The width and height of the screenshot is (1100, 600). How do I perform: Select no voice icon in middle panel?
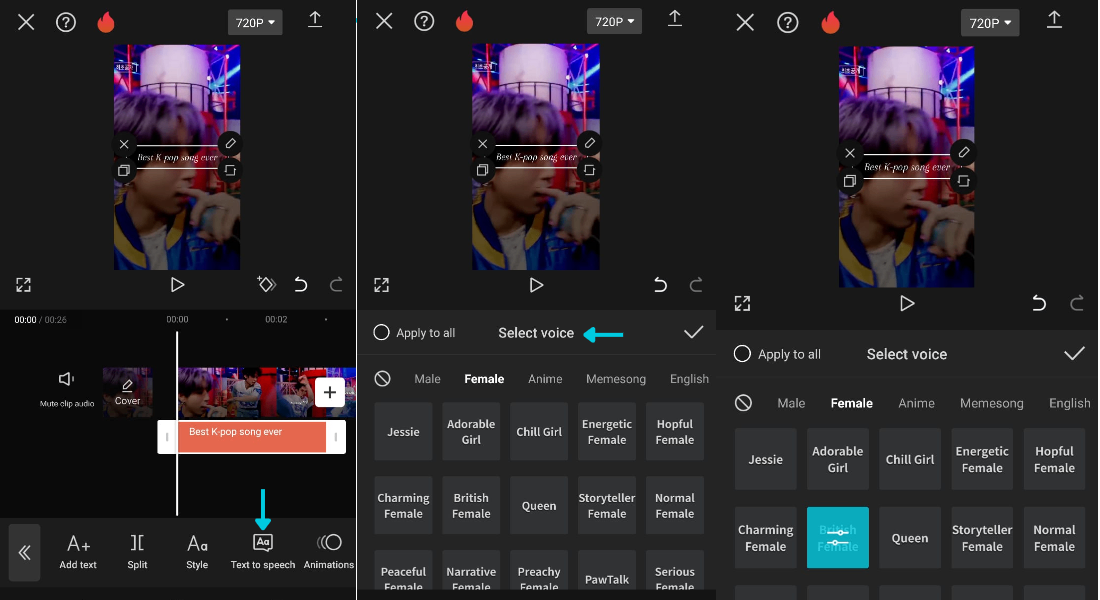pyautogui.click(x=382, y=379)
